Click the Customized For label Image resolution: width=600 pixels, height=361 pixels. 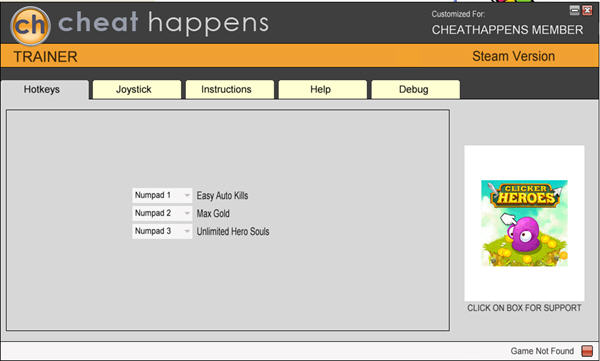coord(458,14)
